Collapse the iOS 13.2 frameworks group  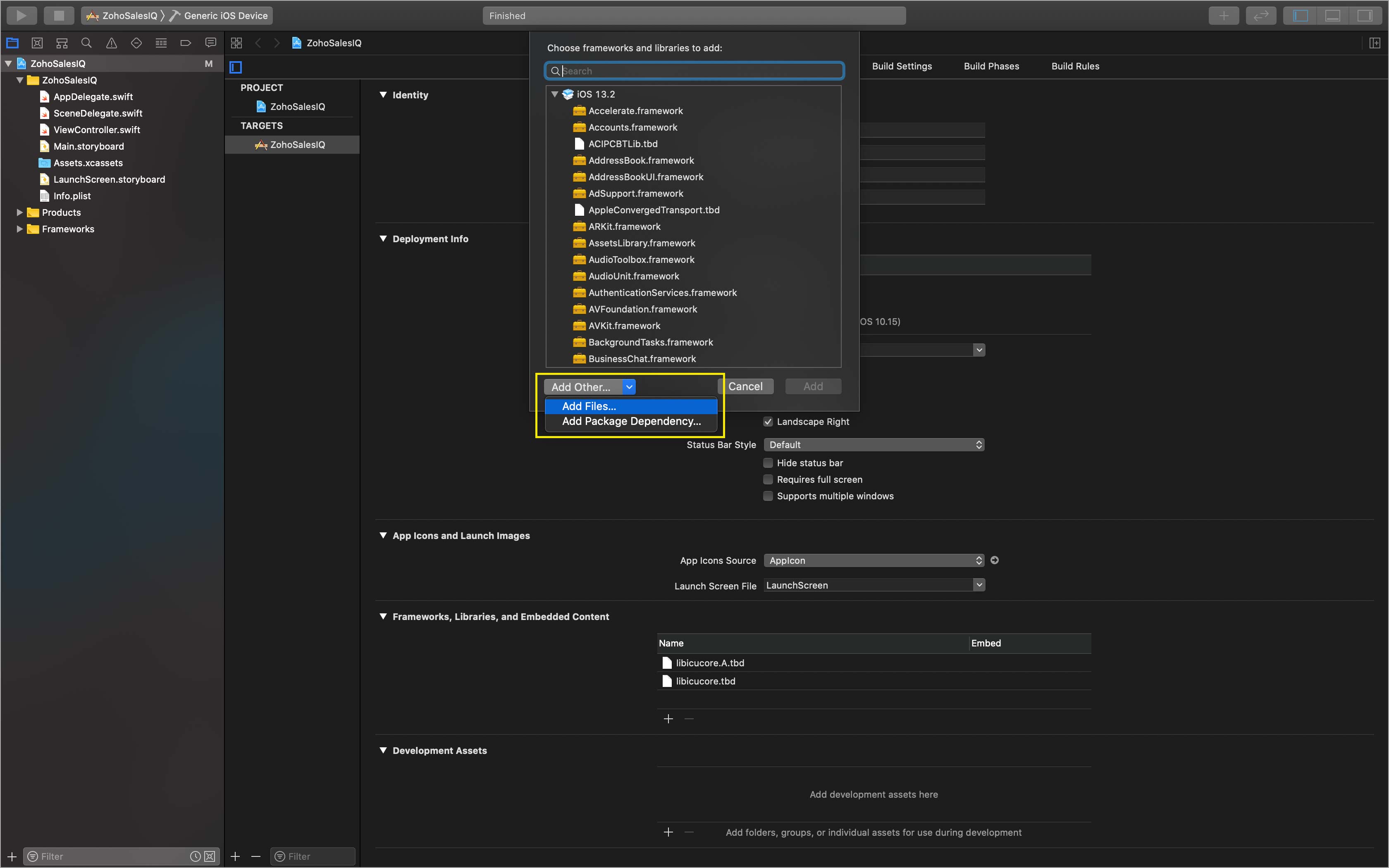554,94
